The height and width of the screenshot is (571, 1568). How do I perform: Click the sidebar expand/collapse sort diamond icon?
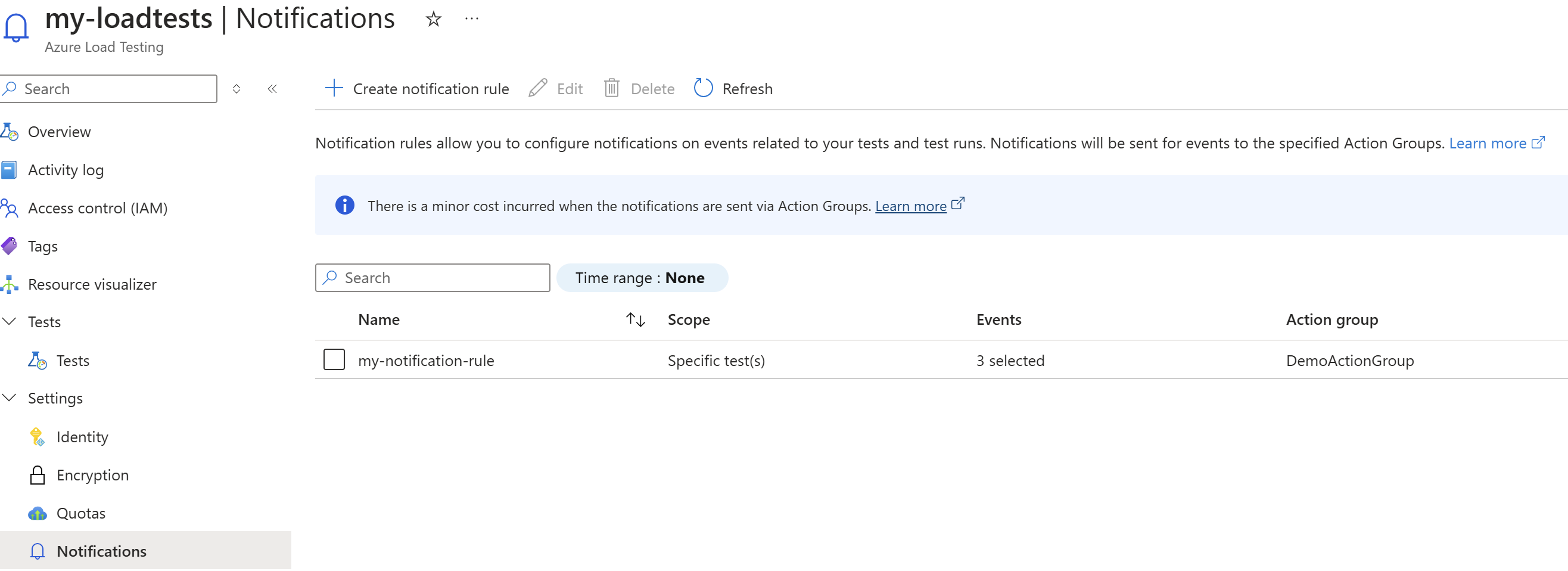[236, 89]
